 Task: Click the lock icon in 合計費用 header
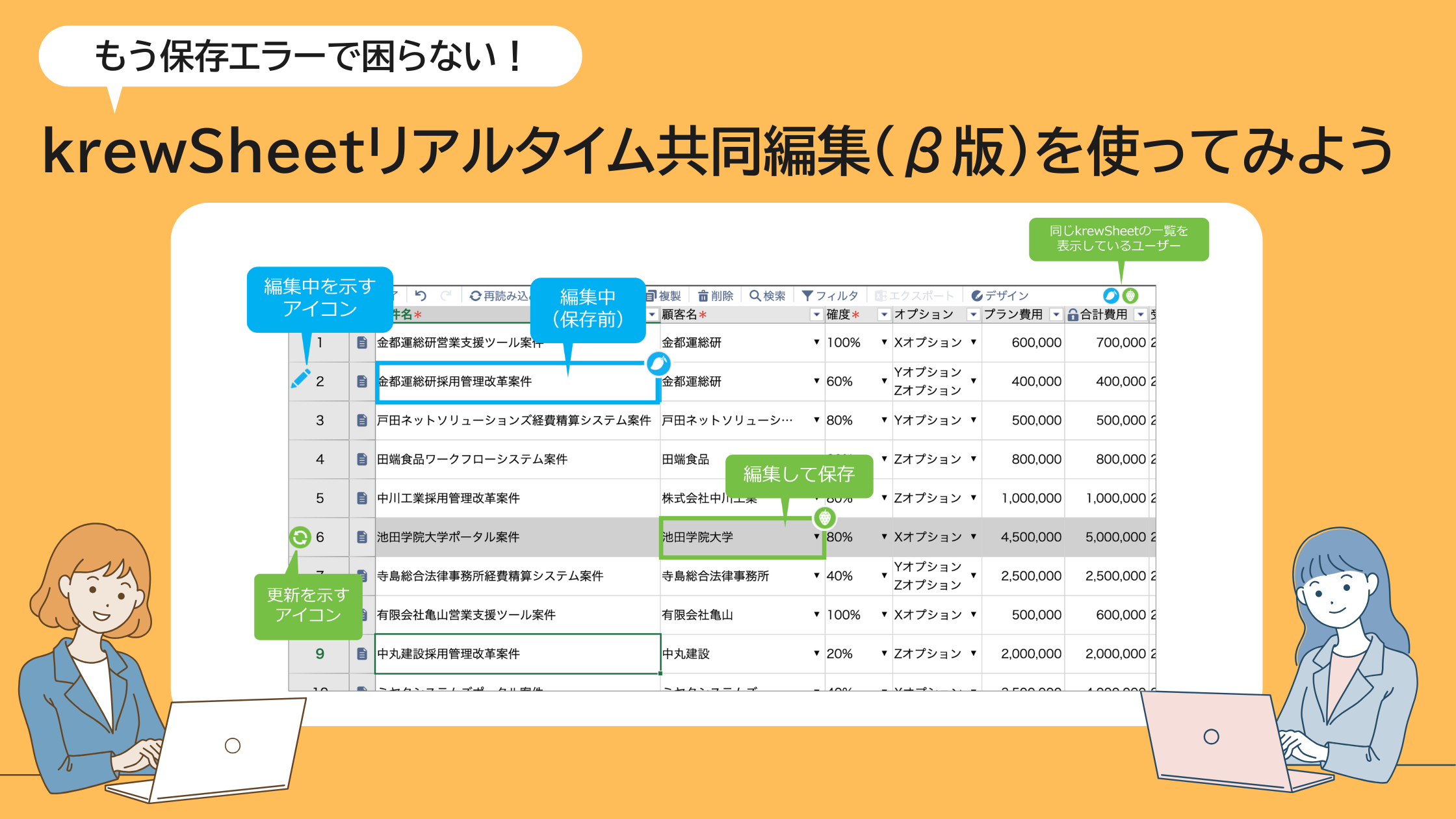point(1073,315)
